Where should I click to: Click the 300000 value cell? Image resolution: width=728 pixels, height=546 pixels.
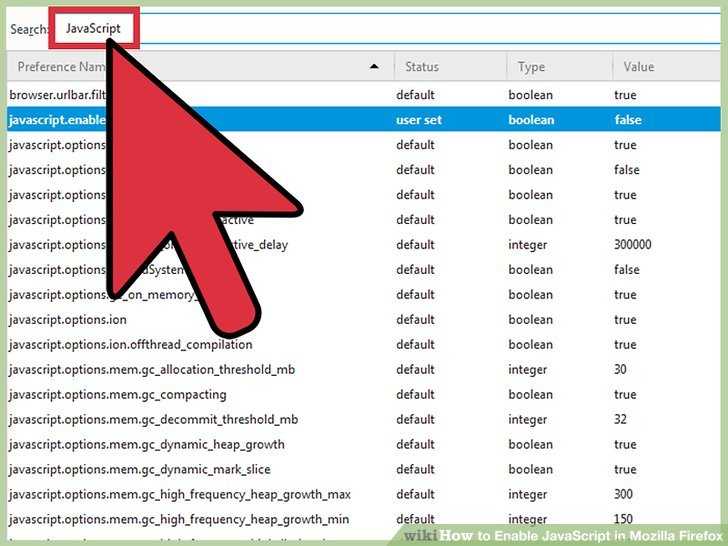click(x=632, y=245)
